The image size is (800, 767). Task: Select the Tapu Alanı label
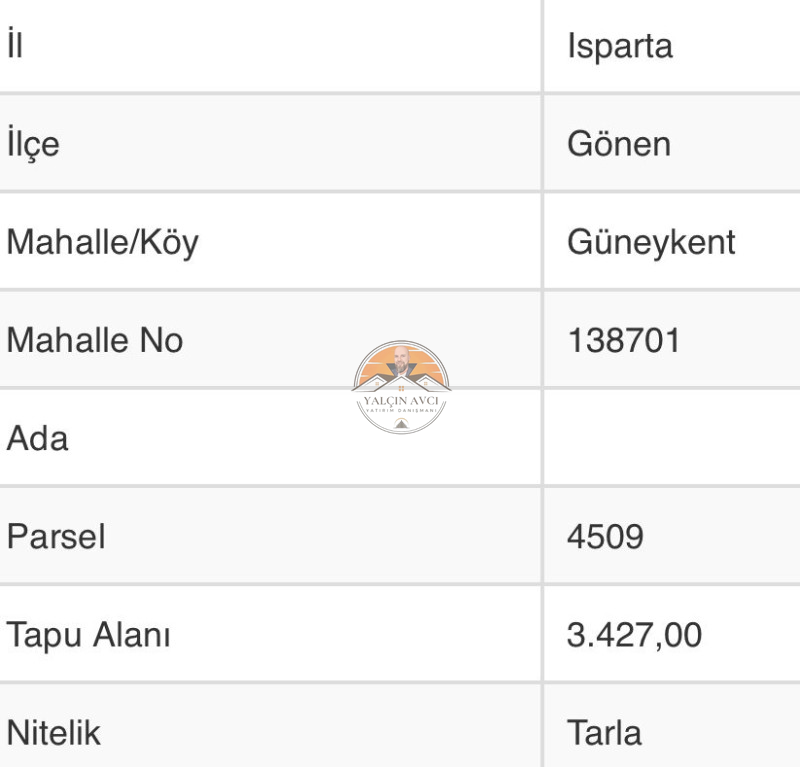coord(88,635)
